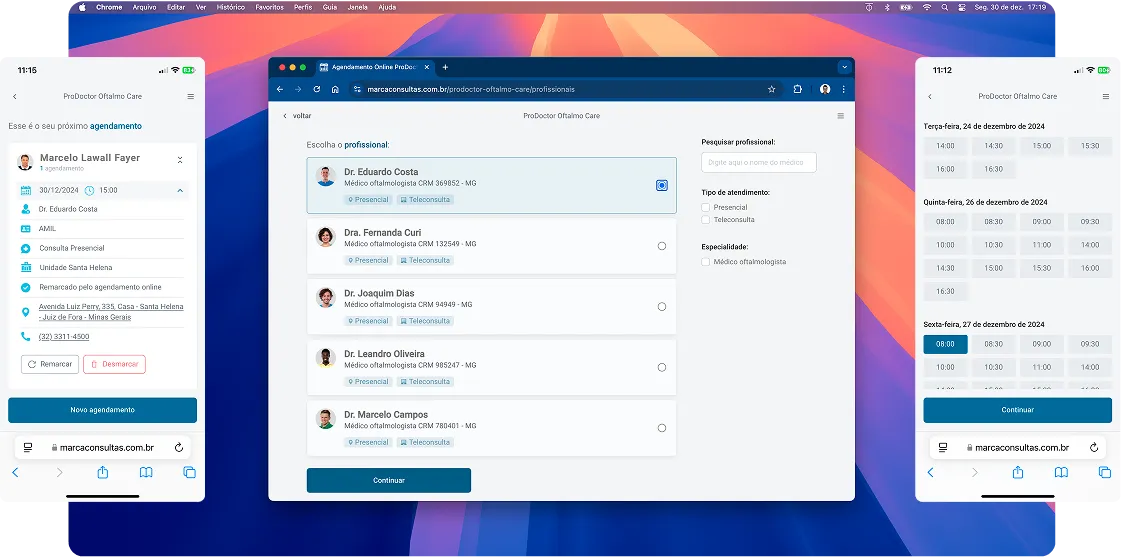
Task: Reload the page using Chrome's refresh icon
Action: (316, 89)
